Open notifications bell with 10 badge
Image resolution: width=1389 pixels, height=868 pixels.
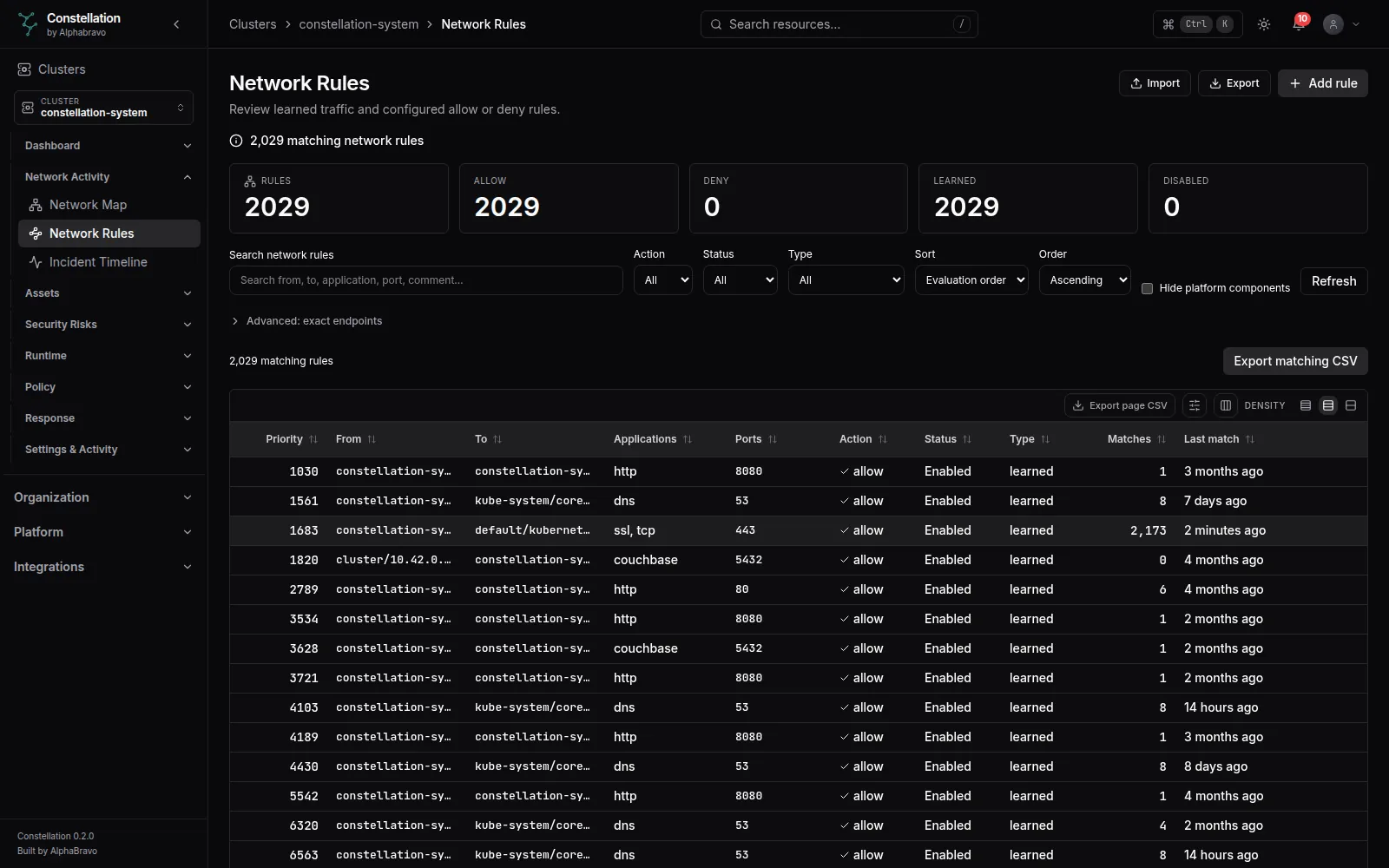point(1299,23)
